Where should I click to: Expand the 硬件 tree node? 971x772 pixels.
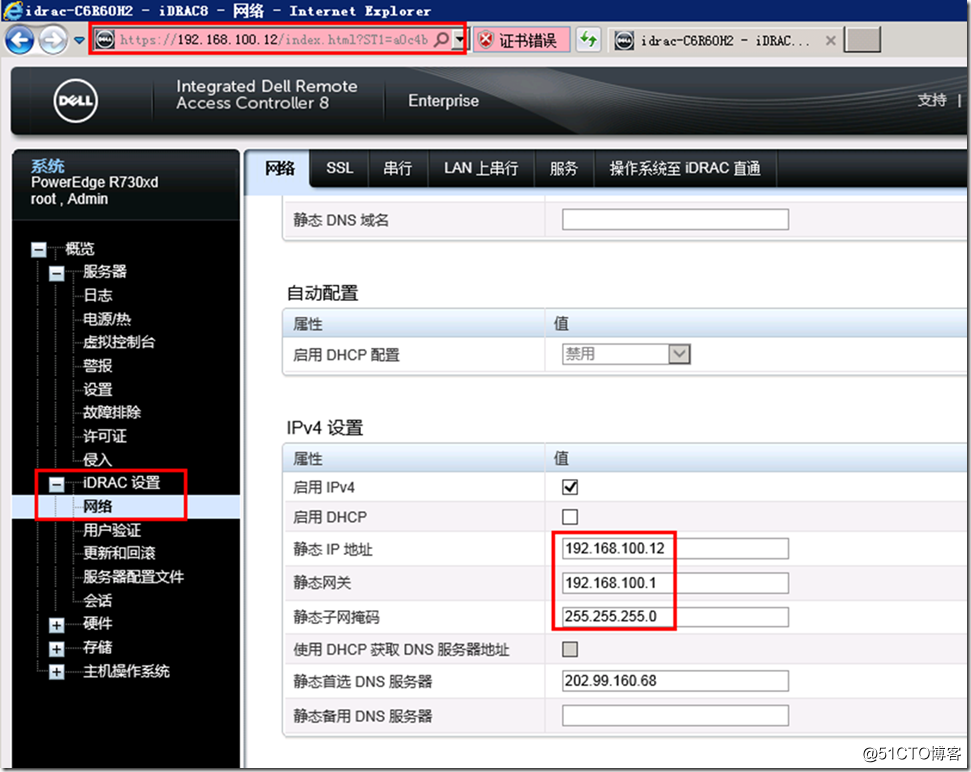tap(57, 624)
